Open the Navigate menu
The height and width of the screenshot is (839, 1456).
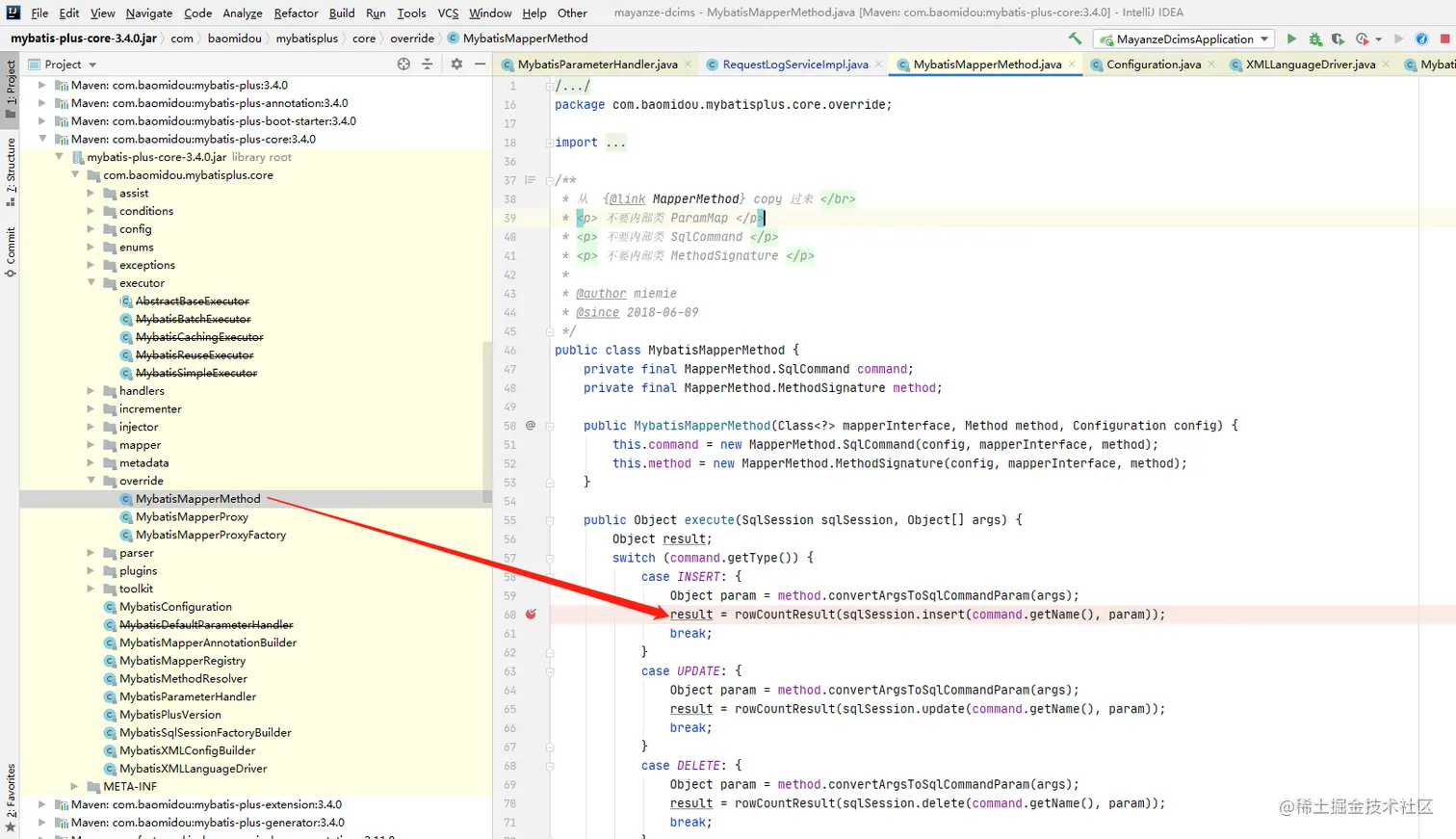[x=148, y=13]
